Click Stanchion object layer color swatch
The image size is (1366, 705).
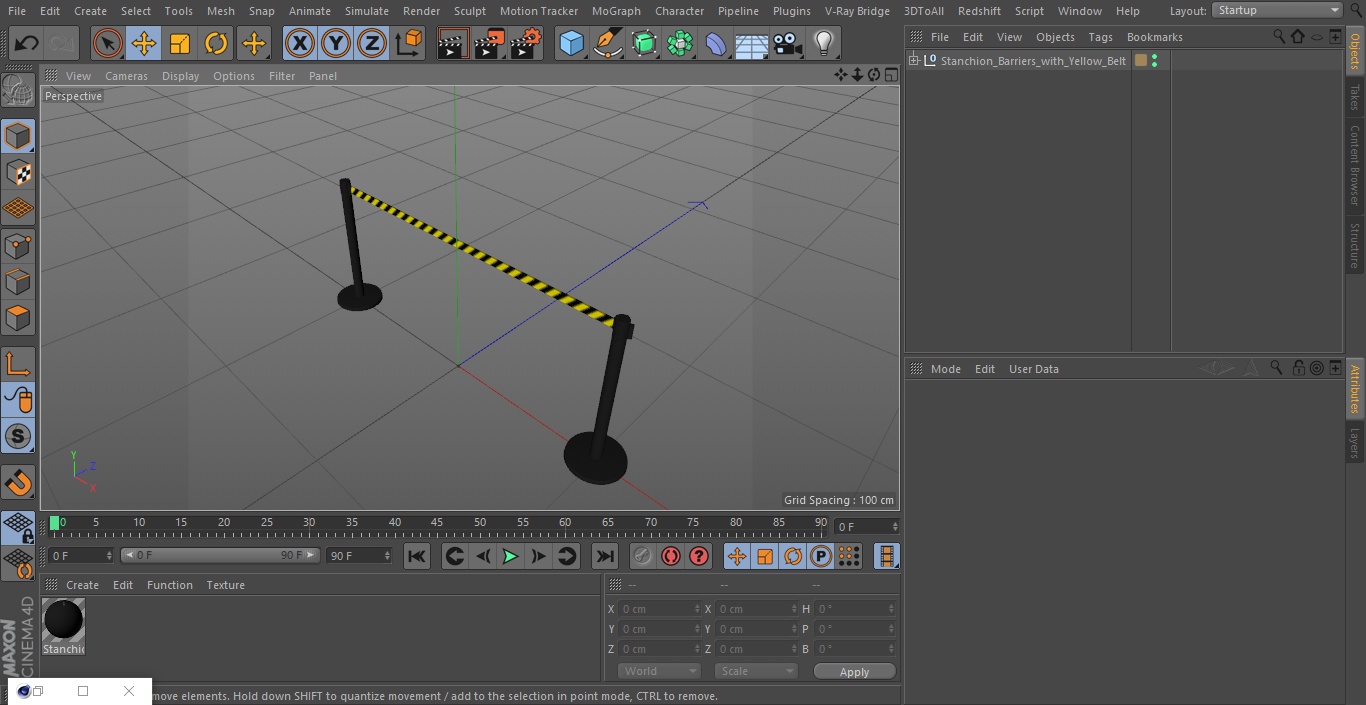[1140, 61]
